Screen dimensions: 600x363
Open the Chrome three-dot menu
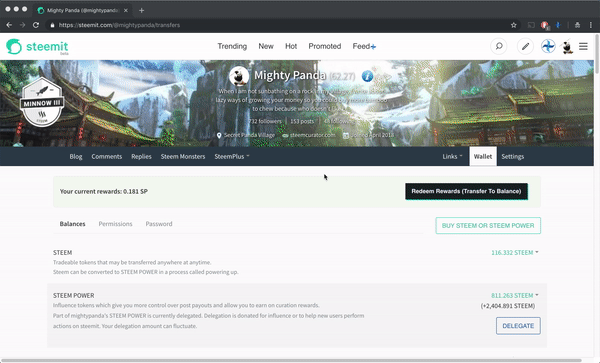click(591, 25)
